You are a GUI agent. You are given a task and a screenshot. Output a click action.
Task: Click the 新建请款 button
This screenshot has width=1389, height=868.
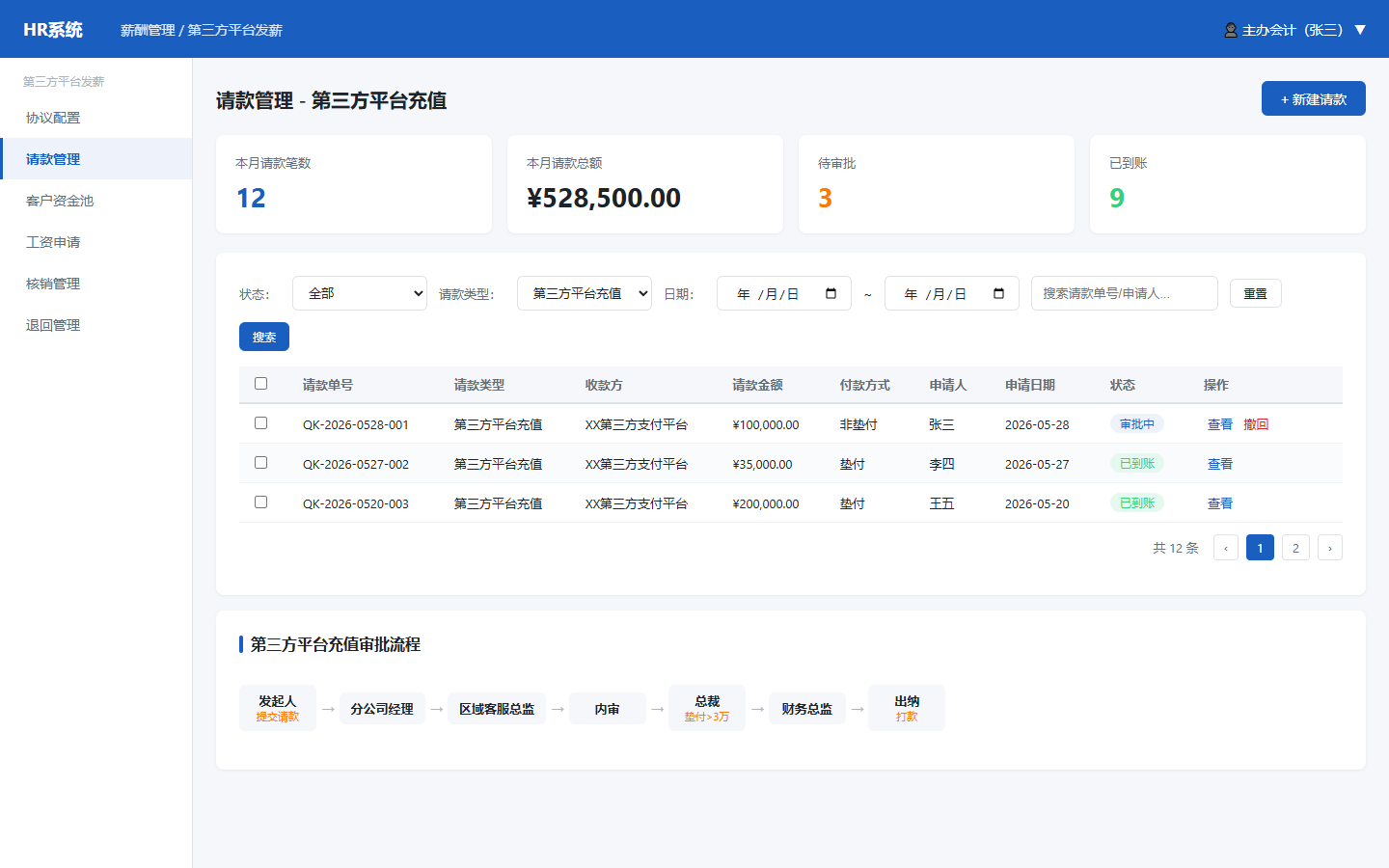click(x=1314, y=98)
